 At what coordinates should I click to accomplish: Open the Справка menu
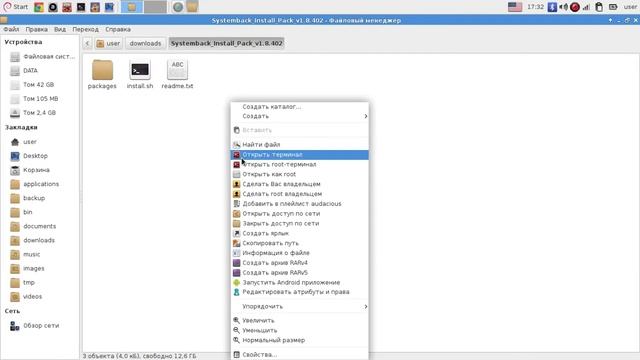point(118,29)
